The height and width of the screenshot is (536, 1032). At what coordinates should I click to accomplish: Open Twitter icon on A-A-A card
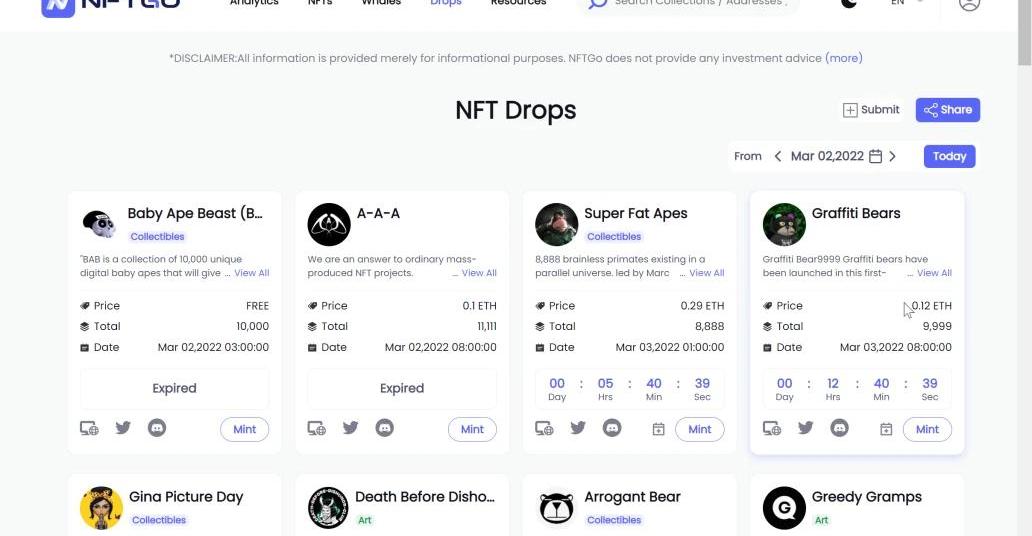[x=351, y=428]
